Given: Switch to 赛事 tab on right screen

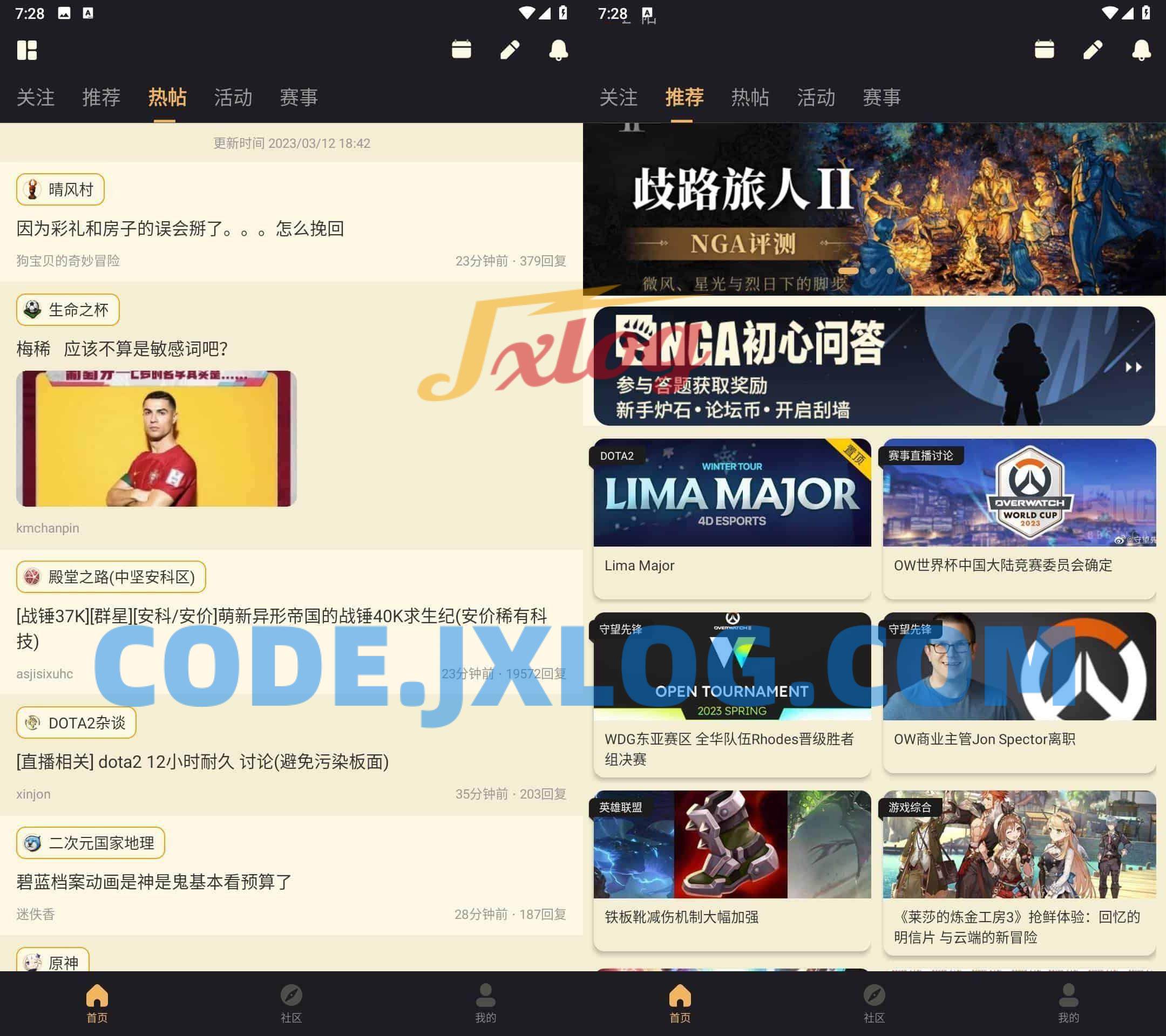Looking at the screenshot, I should click(x=882, y=98).
